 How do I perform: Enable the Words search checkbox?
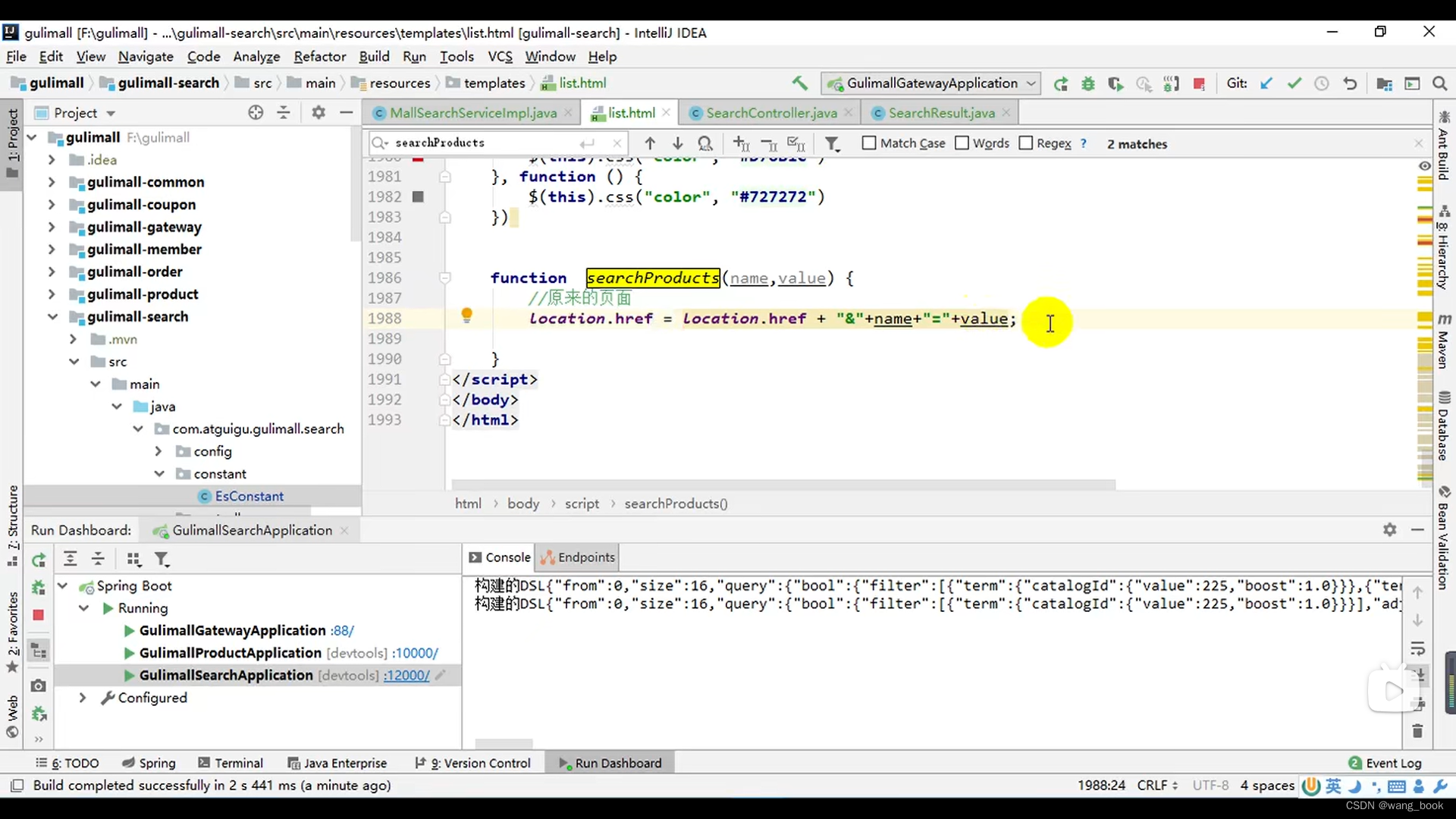point(962,143)
